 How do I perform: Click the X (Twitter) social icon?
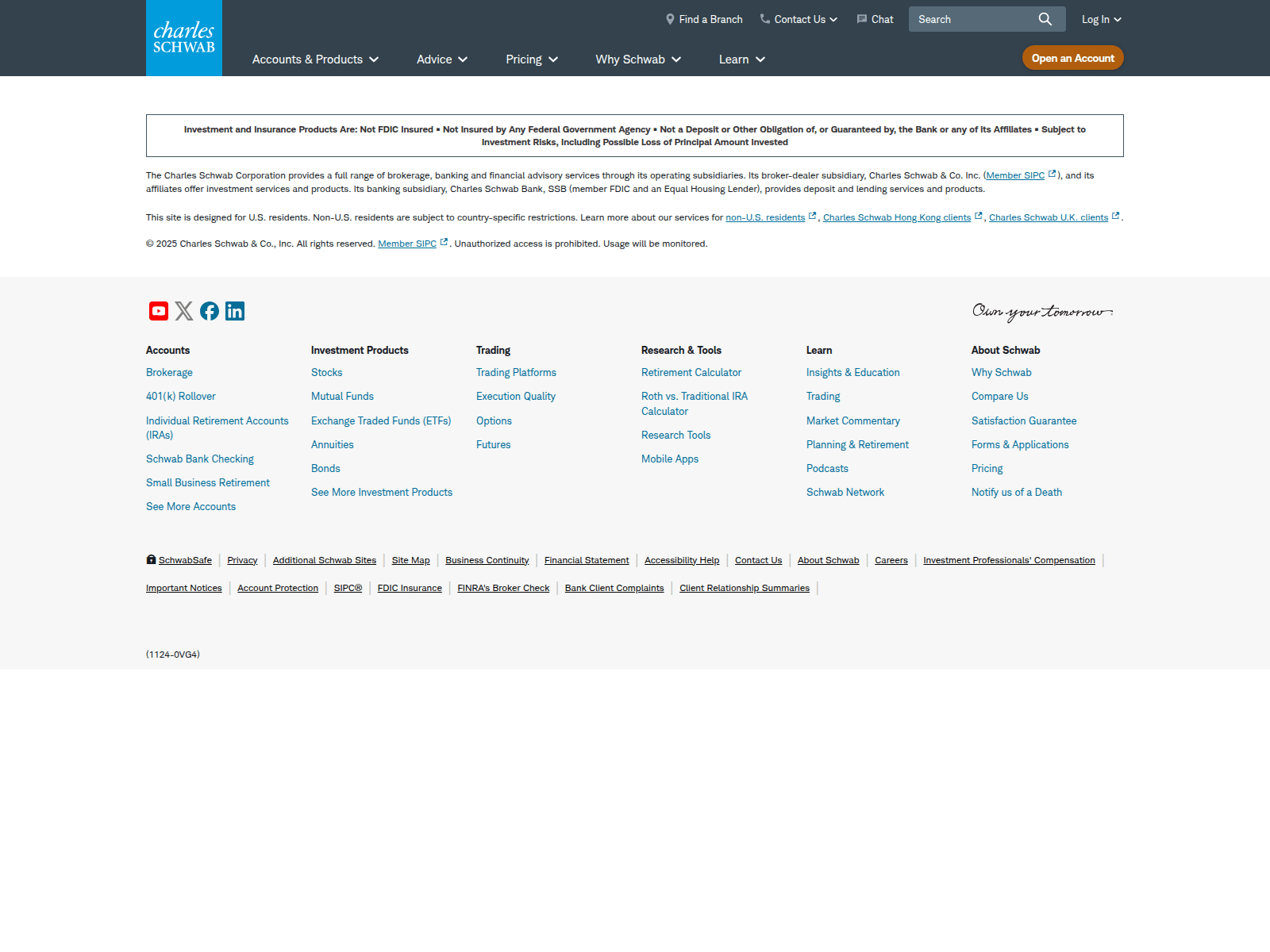point(184,311)
